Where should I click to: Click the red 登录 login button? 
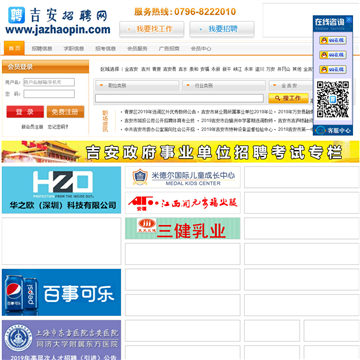point(25,112)
